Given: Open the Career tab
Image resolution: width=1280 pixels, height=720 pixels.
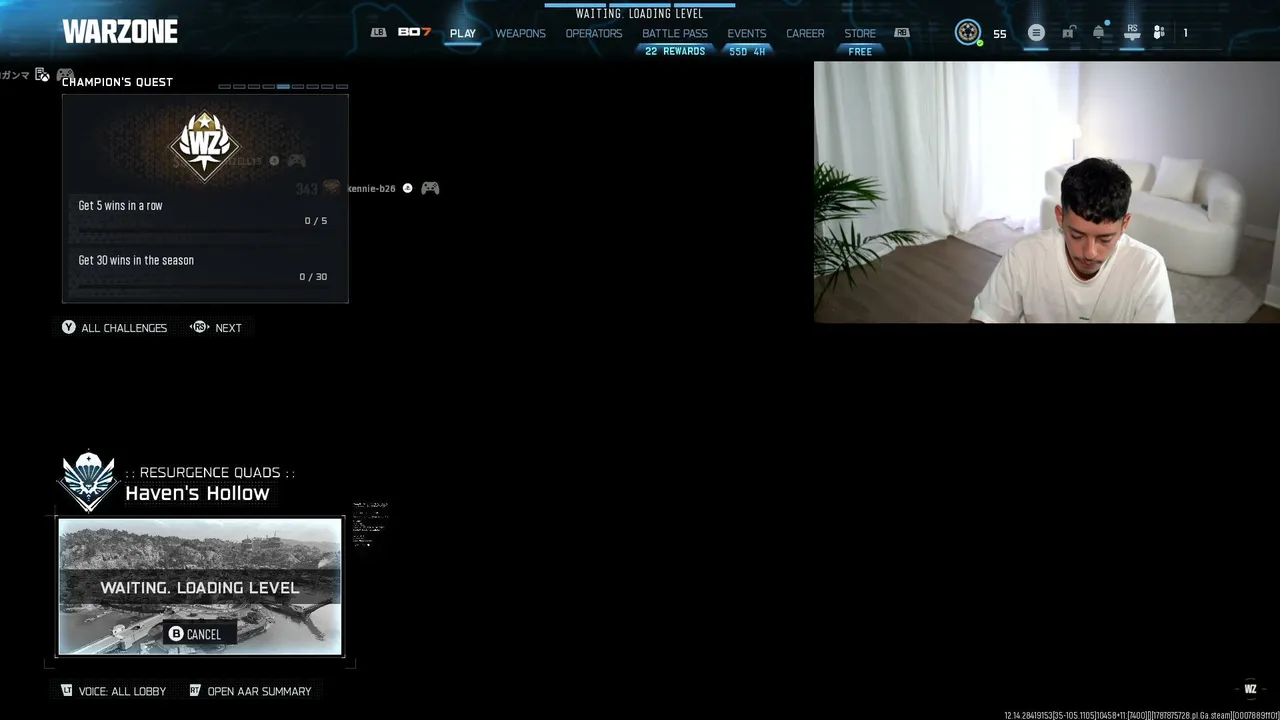Looking at the screenshot, I should [x=805, y=33].
